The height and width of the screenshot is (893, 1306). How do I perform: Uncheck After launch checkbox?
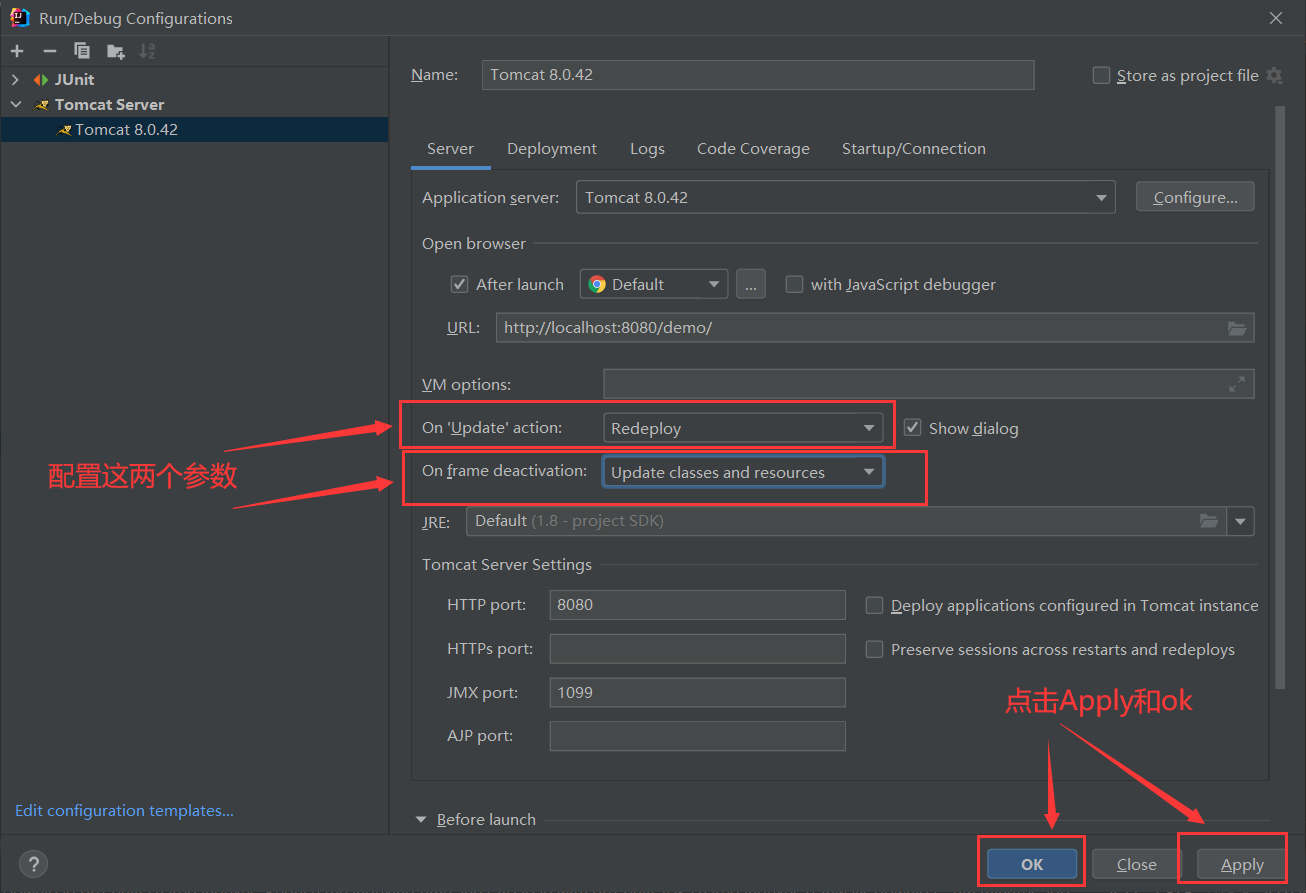[459, 284]
